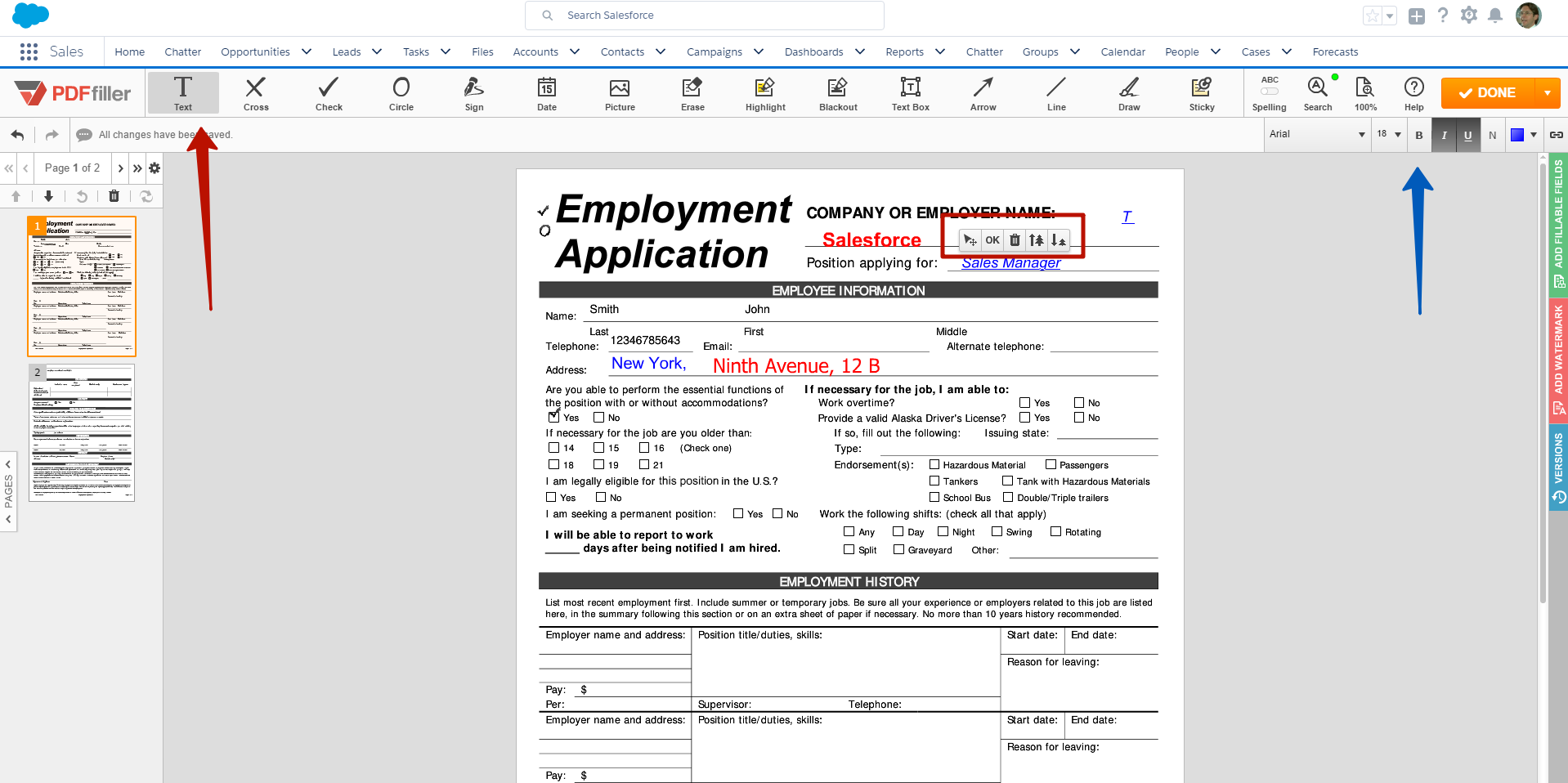Select the Arrow drawing tool
The image size is (1568, 783).
click(x=983, y=92)
